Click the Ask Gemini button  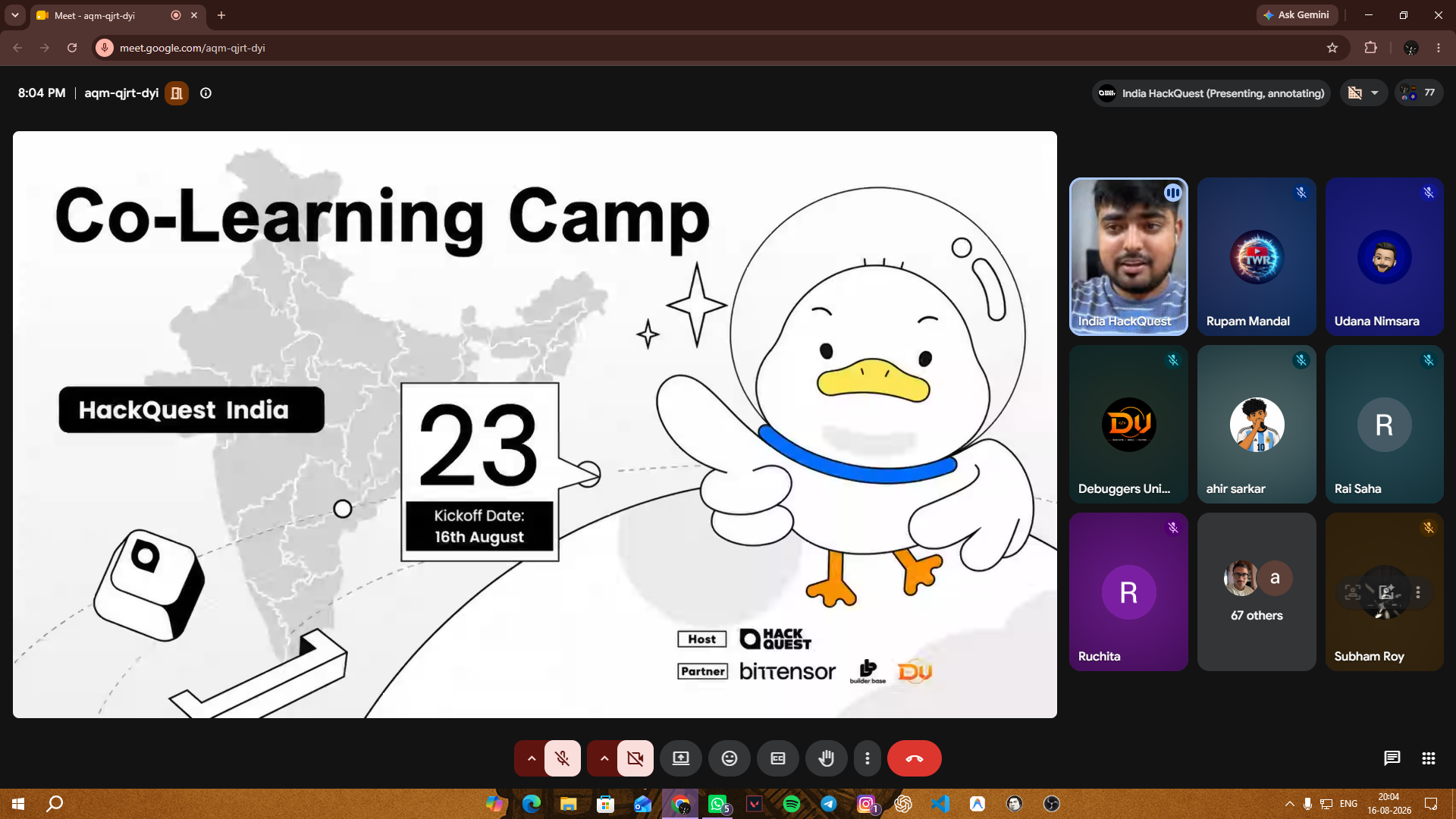[1297, 15]
